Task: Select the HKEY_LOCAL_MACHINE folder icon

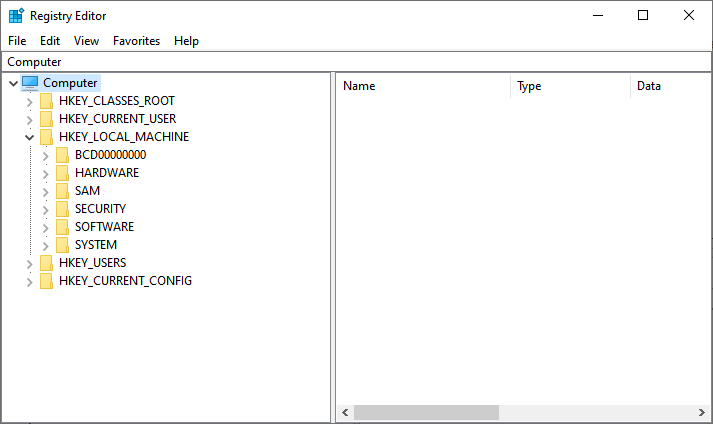Action: click(46, 137)
